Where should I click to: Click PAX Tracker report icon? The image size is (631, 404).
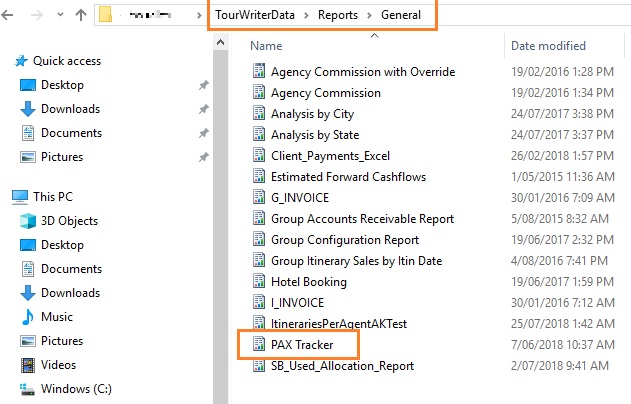click(259, 344)
